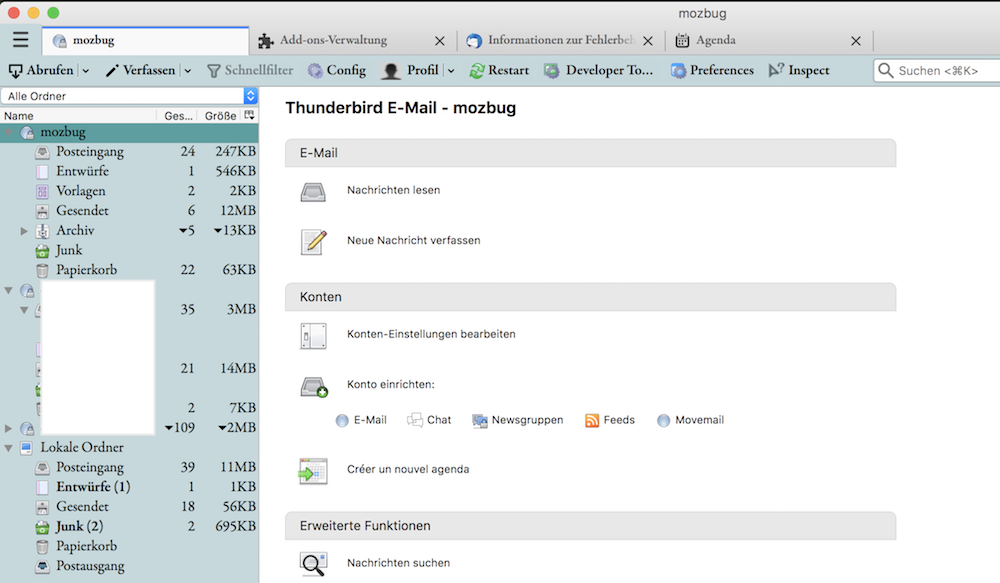Open the folder pane column picker icon
Screen dimensions: 1000x583
click(249, 115)
